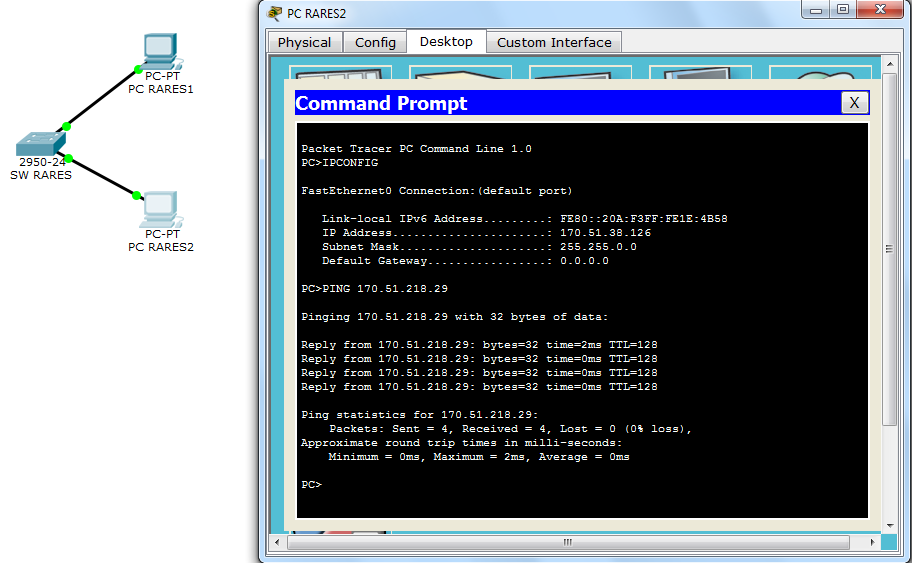
Task: Click green link light at PC RARES1
Action: (138, 70)
